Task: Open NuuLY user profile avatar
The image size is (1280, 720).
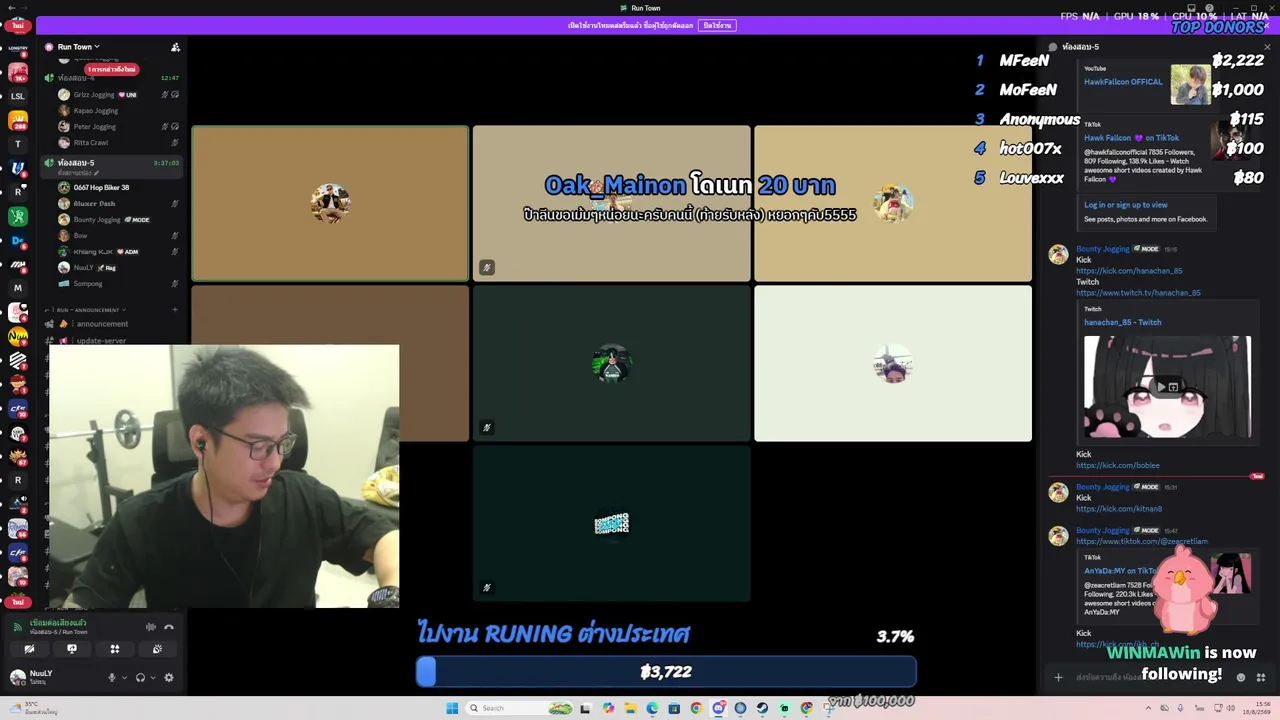Action: (x=17, y=677)
